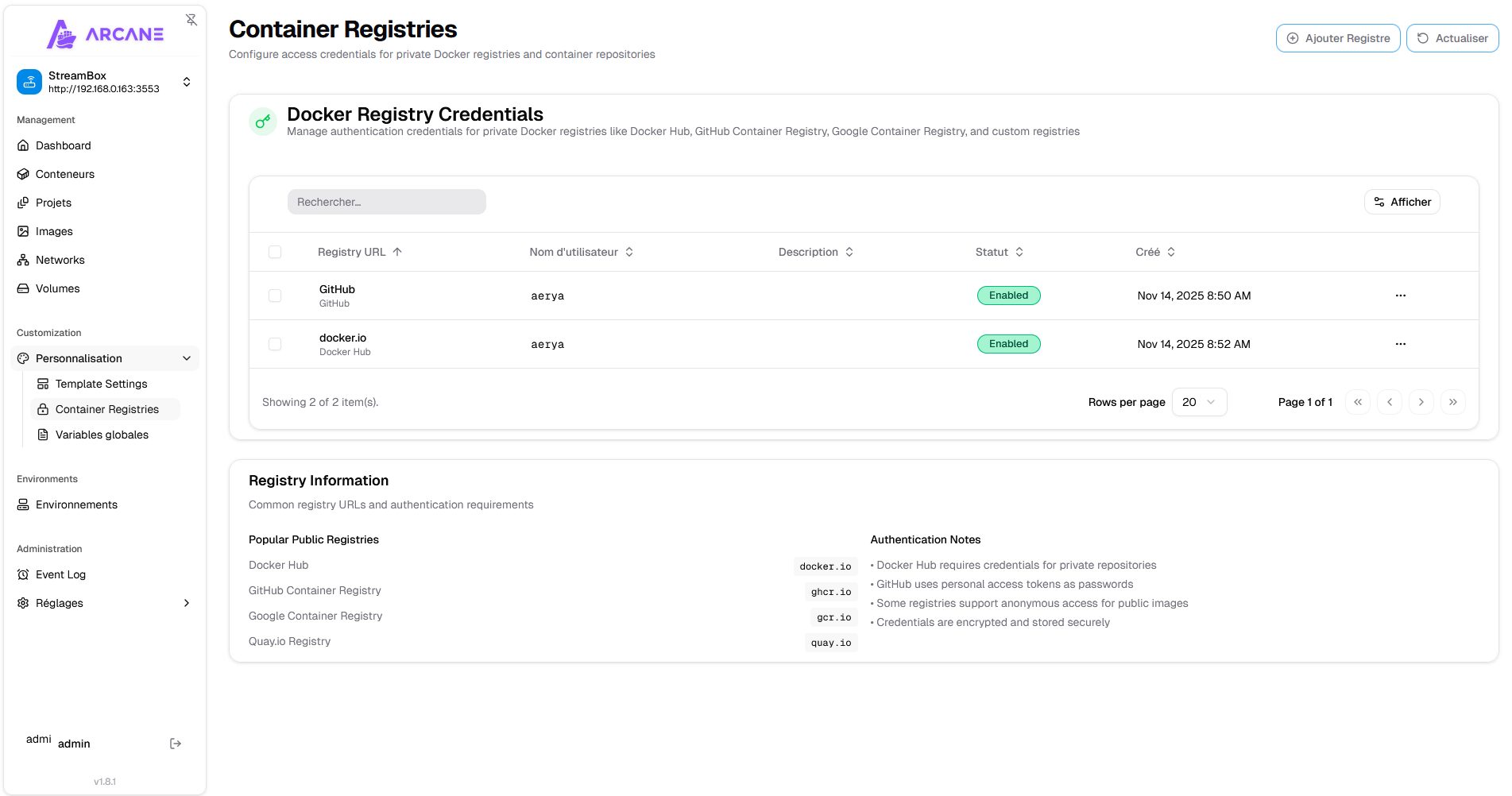Click the Conteneurs cube icon

pos(23,174)
